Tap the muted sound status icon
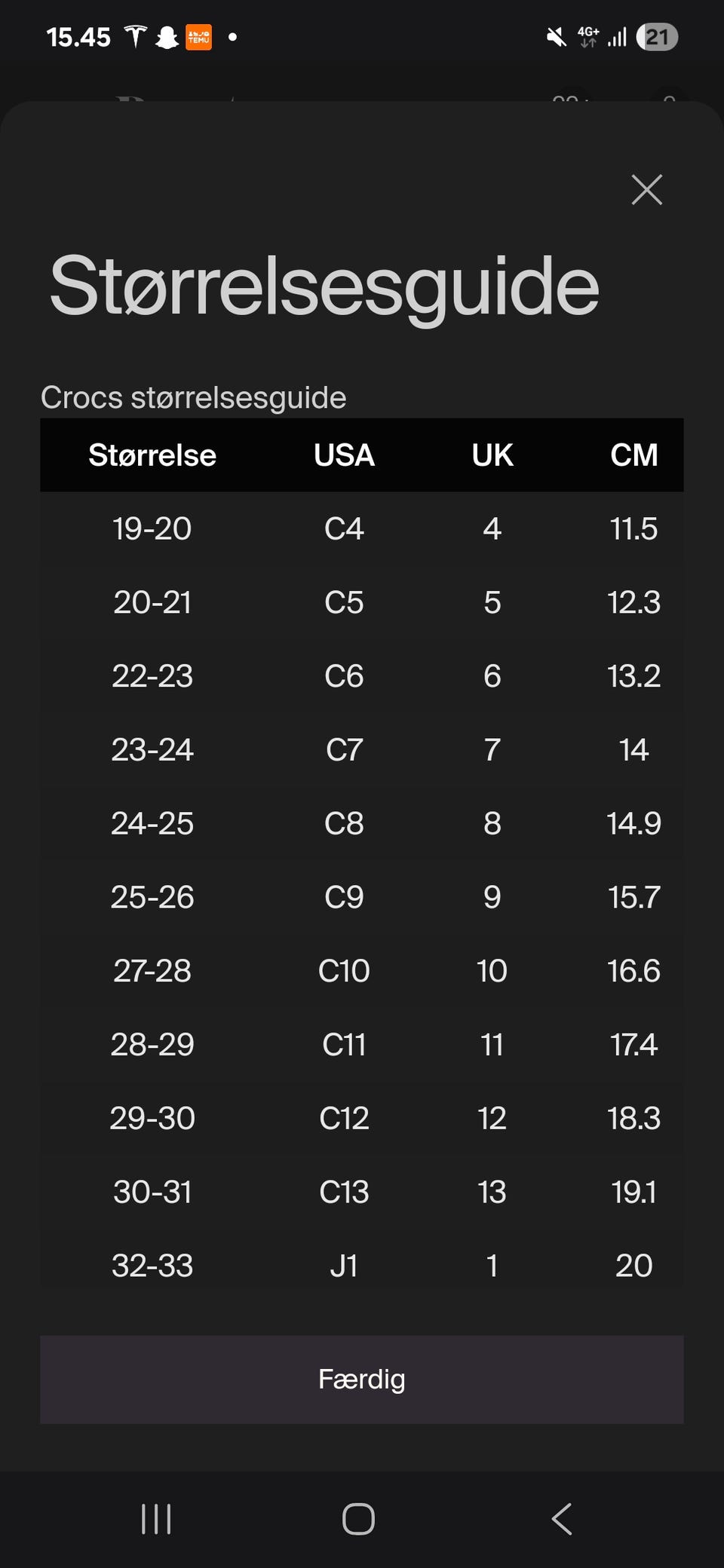The width and height of the screenshot is (724, 1568). (x=557, y=37)
